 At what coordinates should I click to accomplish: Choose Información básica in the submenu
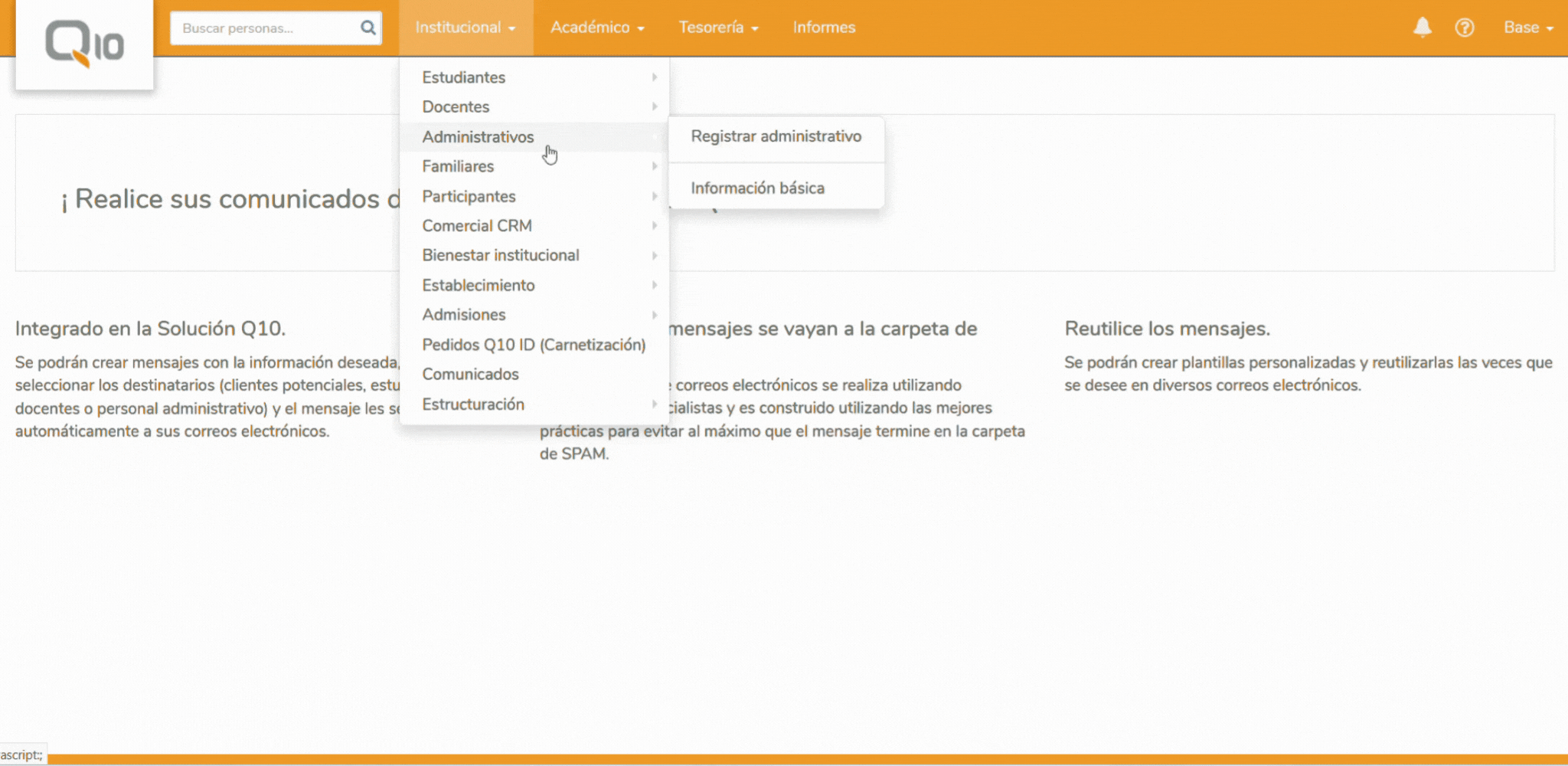click(757, 188)
